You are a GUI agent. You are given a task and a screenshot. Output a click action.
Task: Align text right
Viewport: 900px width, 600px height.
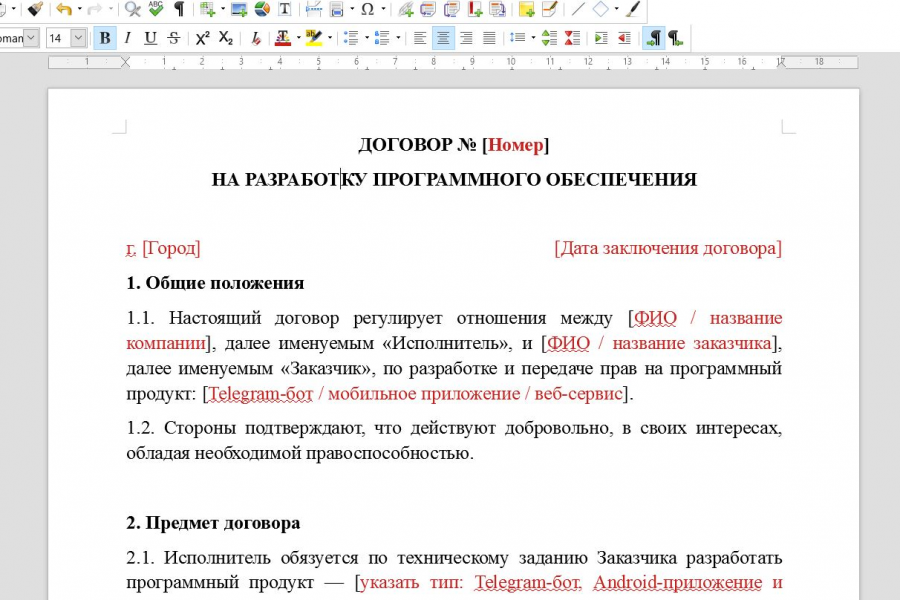pos(466,38)
